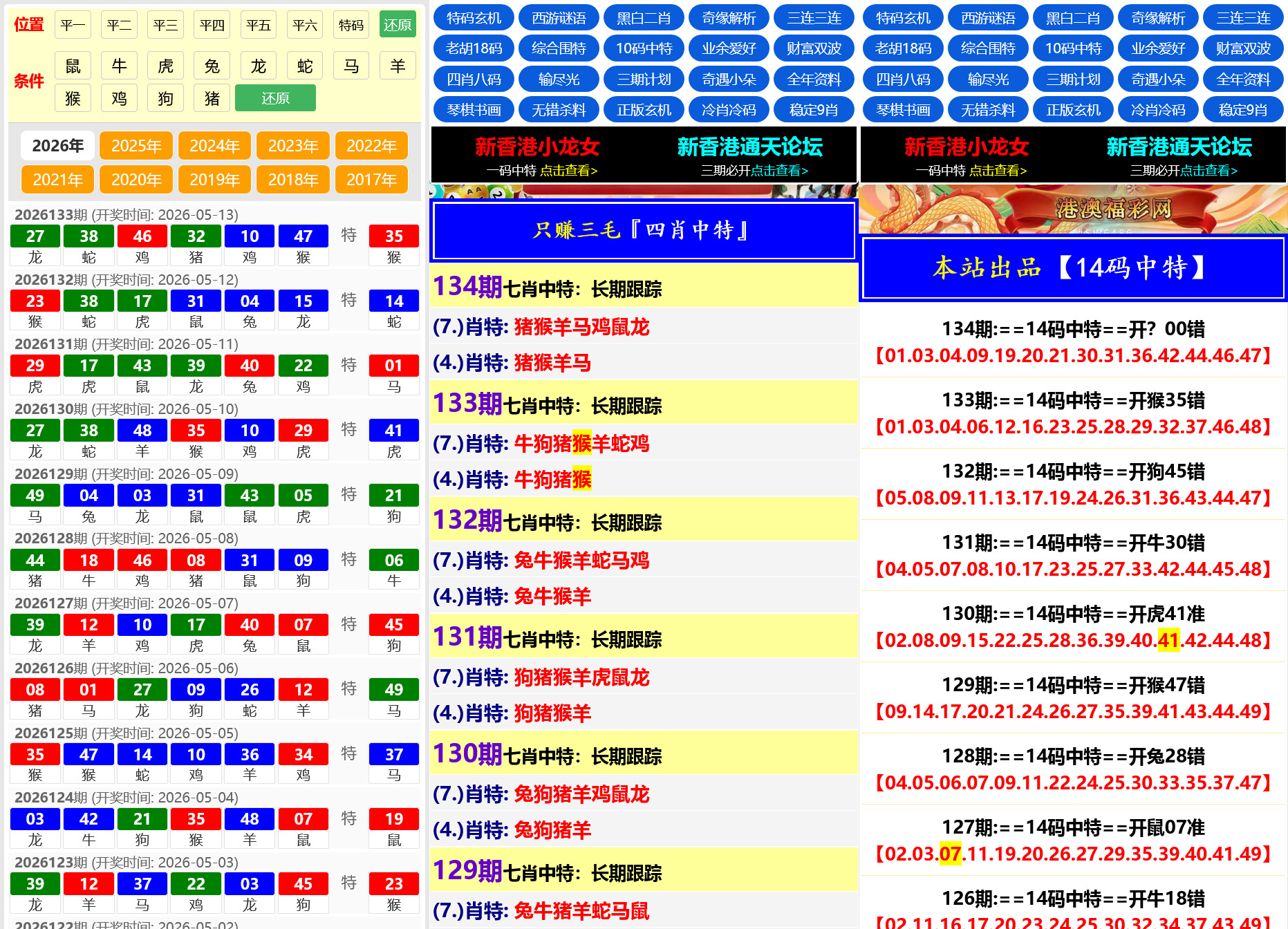Open 奇缘解析 in the right column
The width and height of the screenshot is (1288, 929).
1158,18
